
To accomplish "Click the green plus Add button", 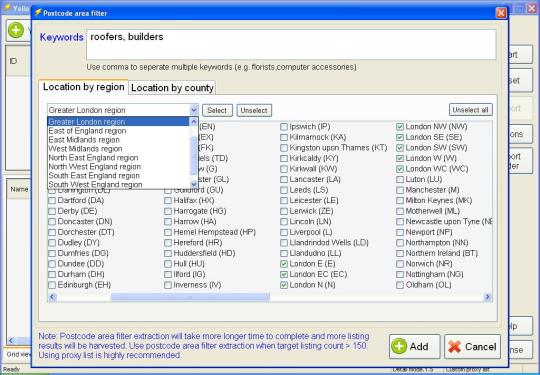I will pyautogui.click(x=415, y=346).
